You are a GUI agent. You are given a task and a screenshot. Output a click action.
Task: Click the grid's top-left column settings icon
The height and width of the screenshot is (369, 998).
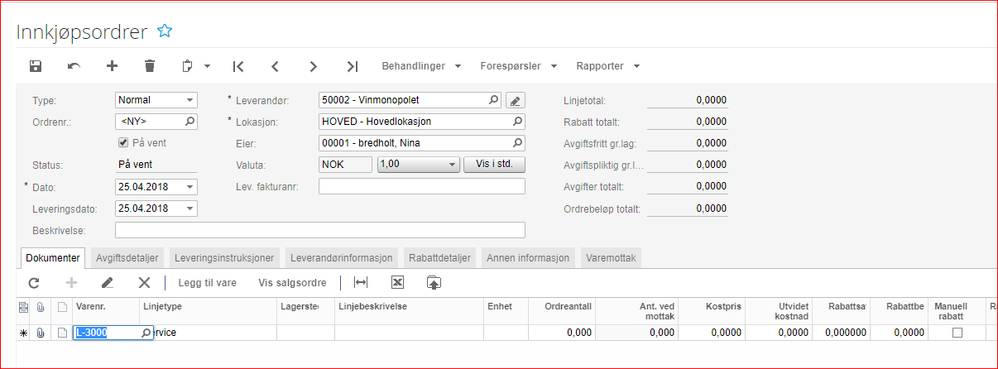(x=24, y=307)
